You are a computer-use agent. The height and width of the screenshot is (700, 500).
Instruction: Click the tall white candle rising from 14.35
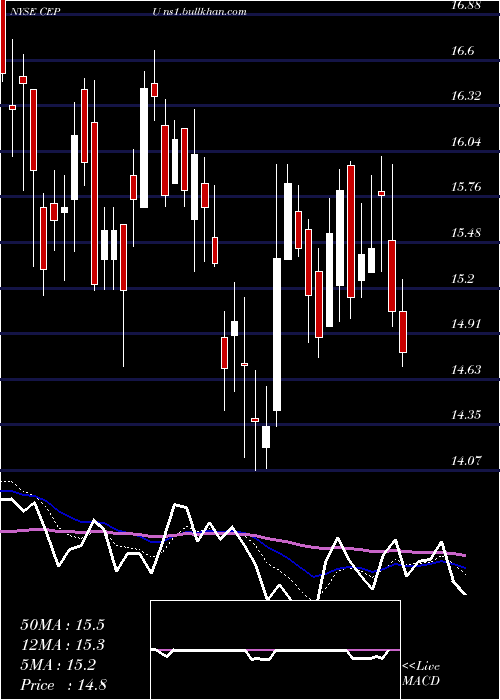click(x=277, y=334)
